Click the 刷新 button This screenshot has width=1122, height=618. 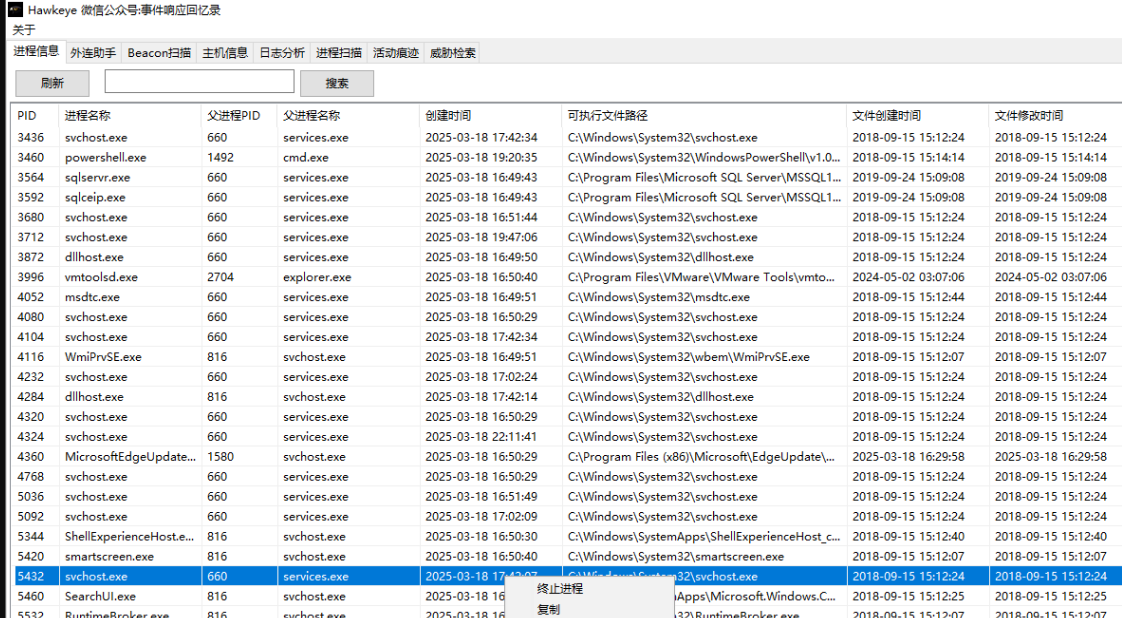[x=52, y=83]
